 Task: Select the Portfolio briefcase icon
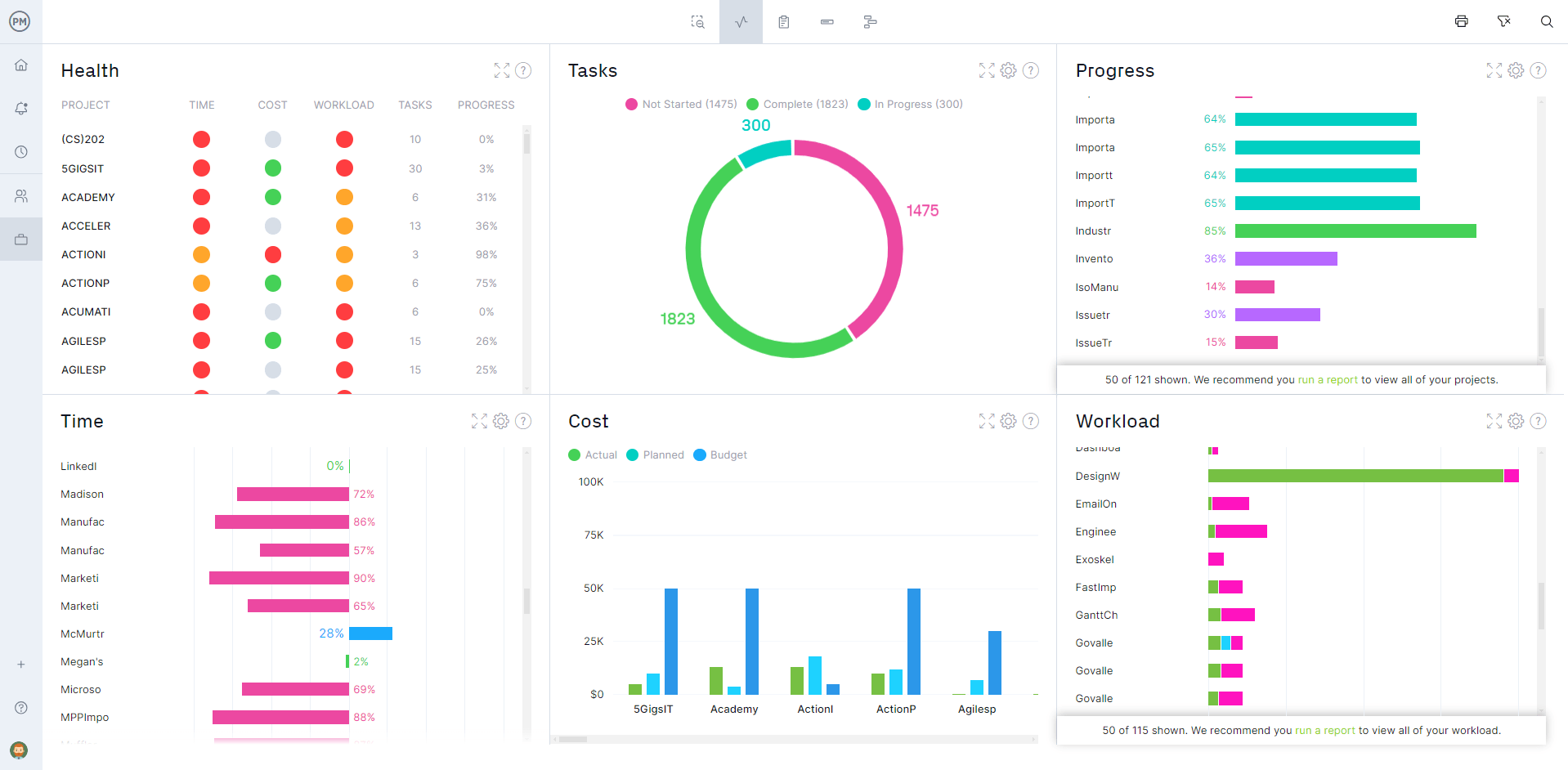point(21,239)
